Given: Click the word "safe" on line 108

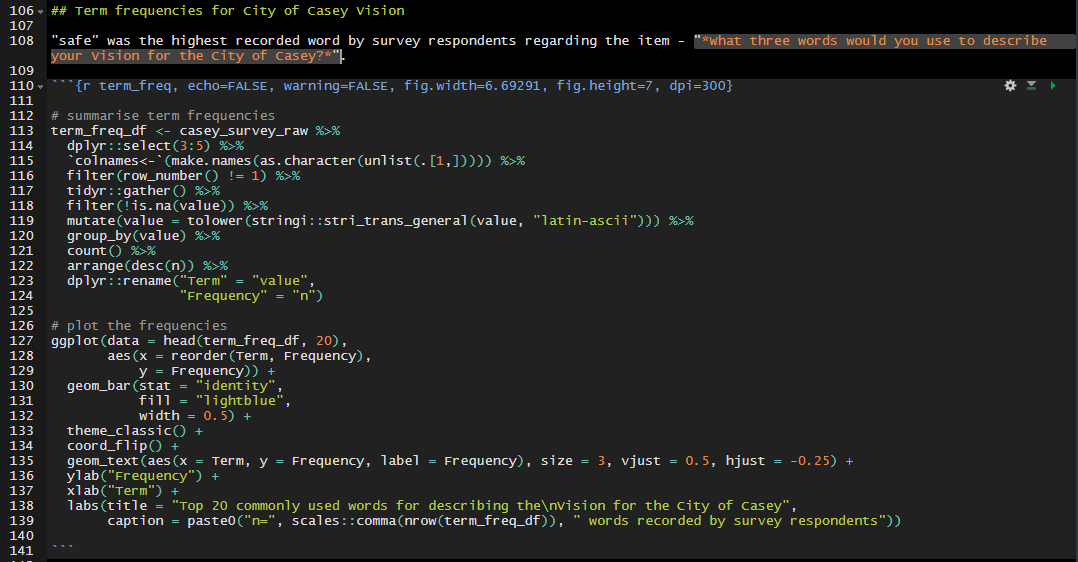Looking at the screenshot, I should (75, 41).
